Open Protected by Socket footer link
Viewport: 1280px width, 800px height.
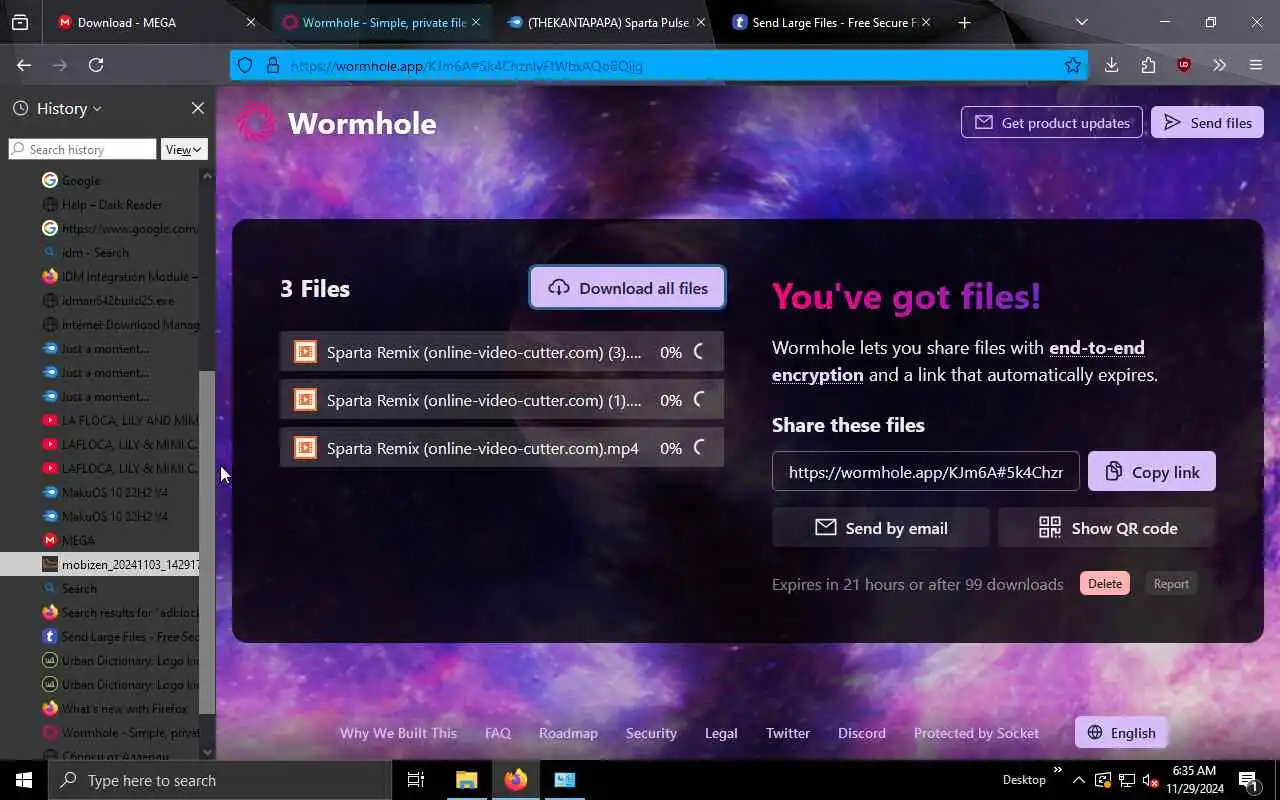pyautogui.click(x=976, y=733)
